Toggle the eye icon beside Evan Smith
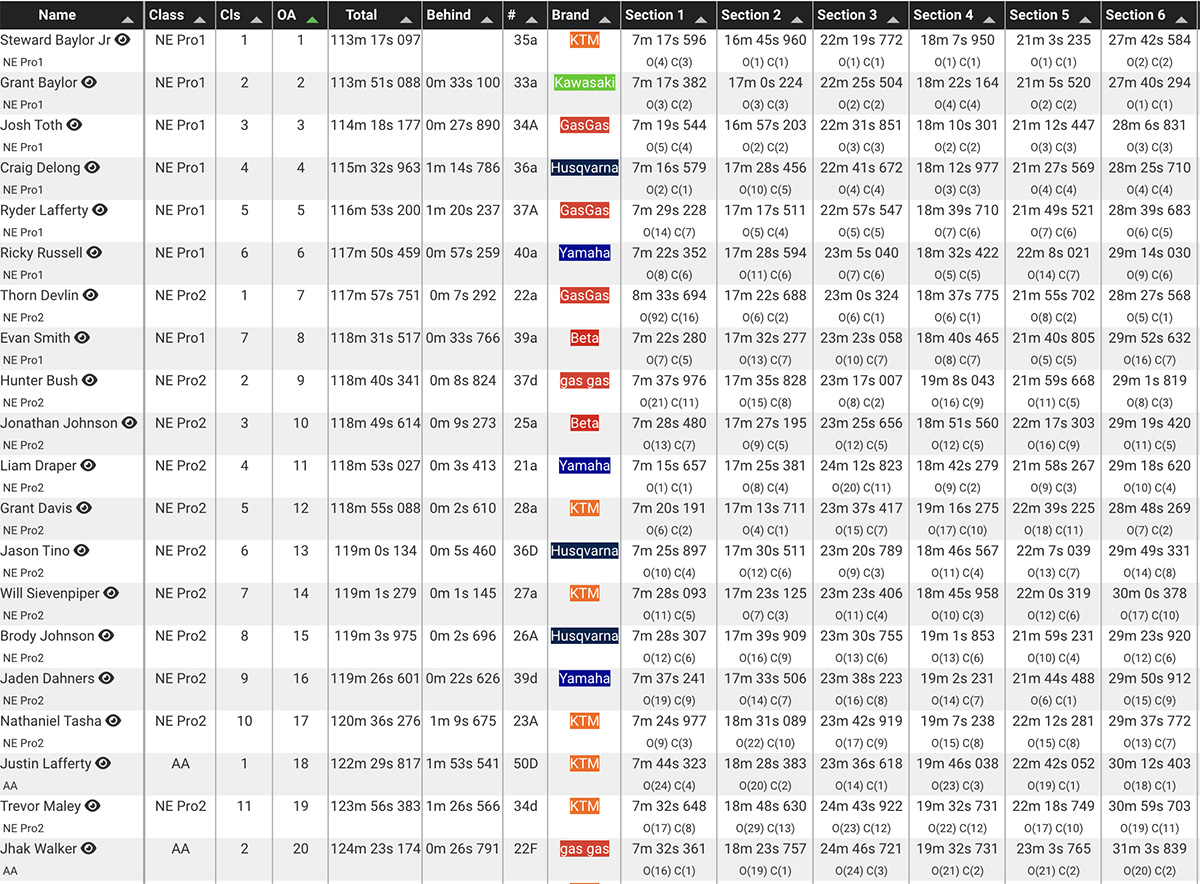 (x=82, y=338)
